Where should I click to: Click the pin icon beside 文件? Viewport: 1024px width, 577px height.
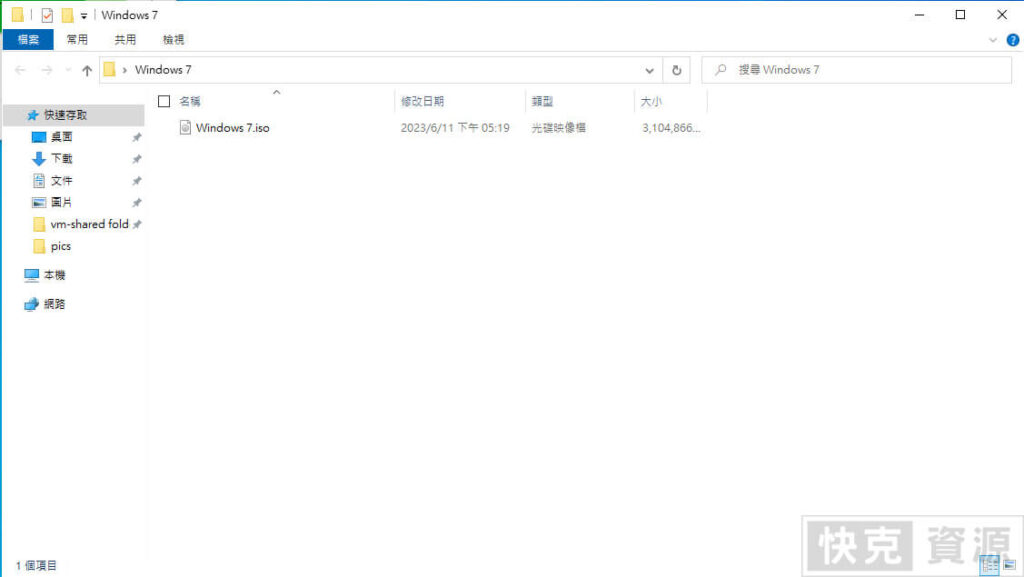pyautogui.click(x=136, y=181)
